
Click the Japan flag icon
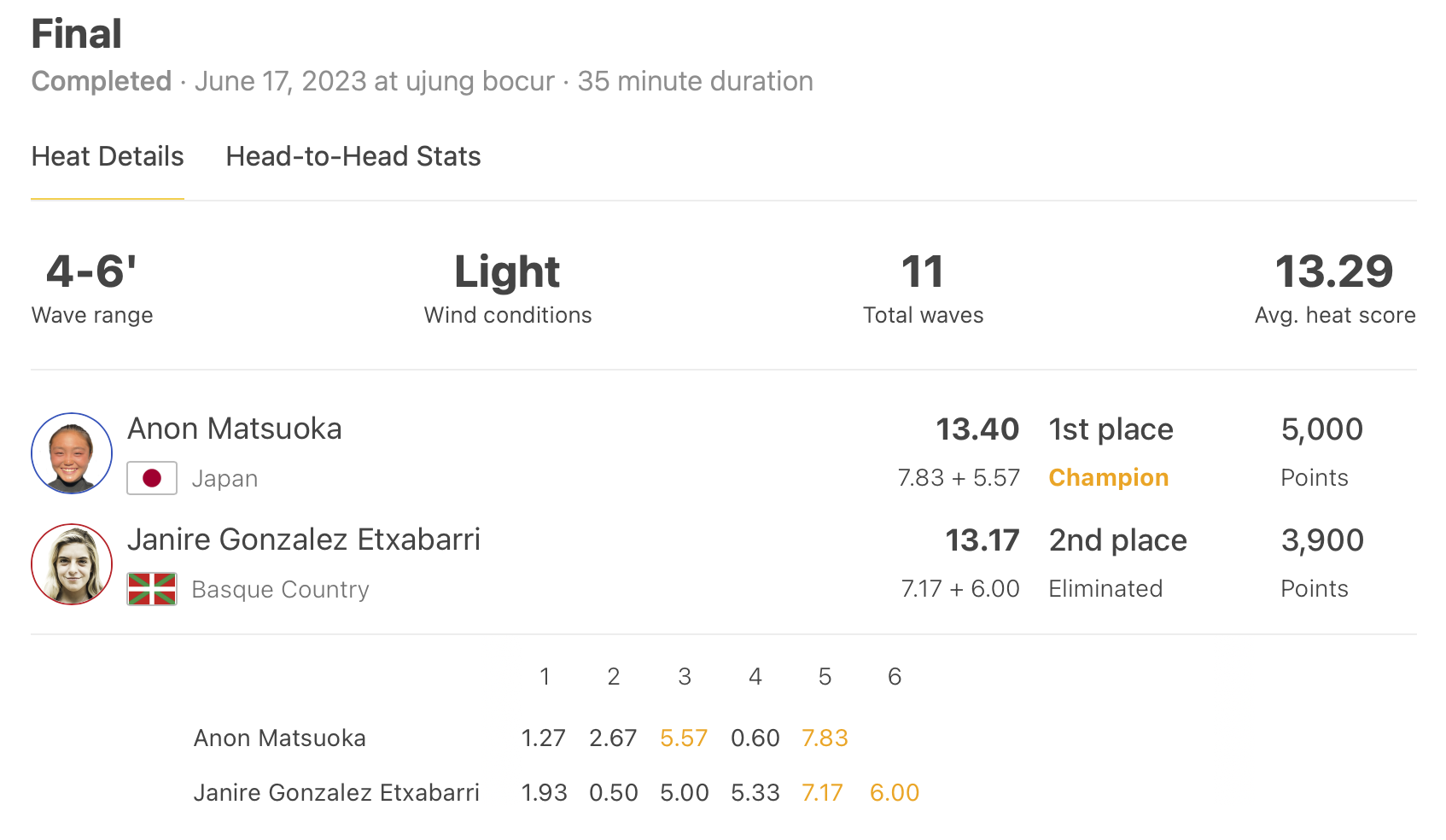coord(152,478)
